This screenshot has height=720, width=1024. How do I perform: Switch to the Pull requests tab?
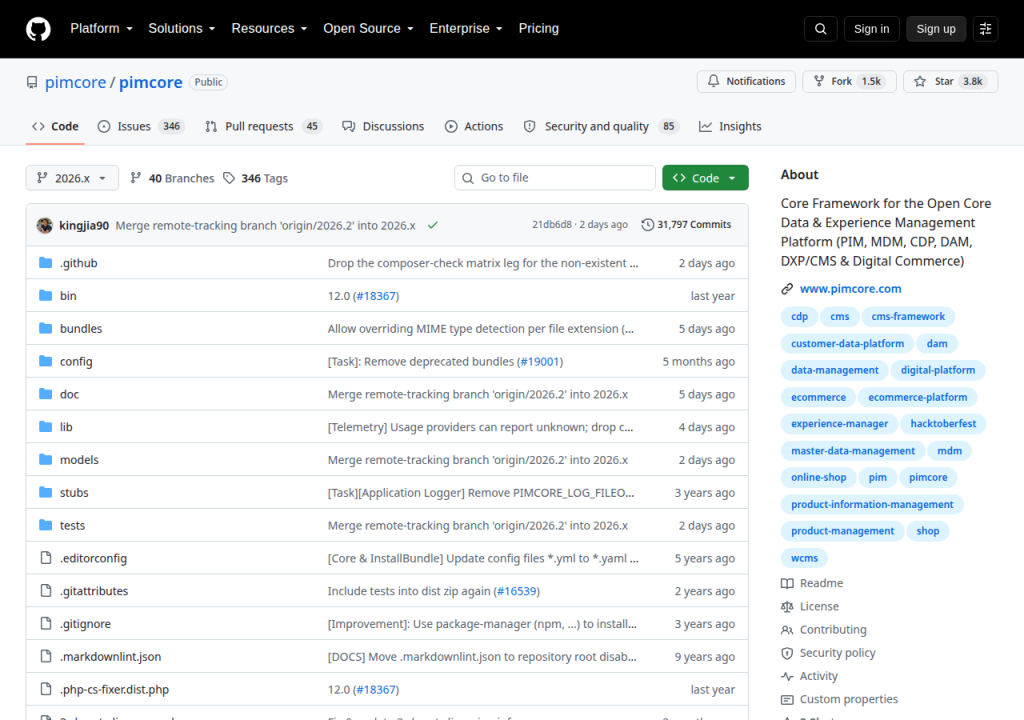coord(264,126)
